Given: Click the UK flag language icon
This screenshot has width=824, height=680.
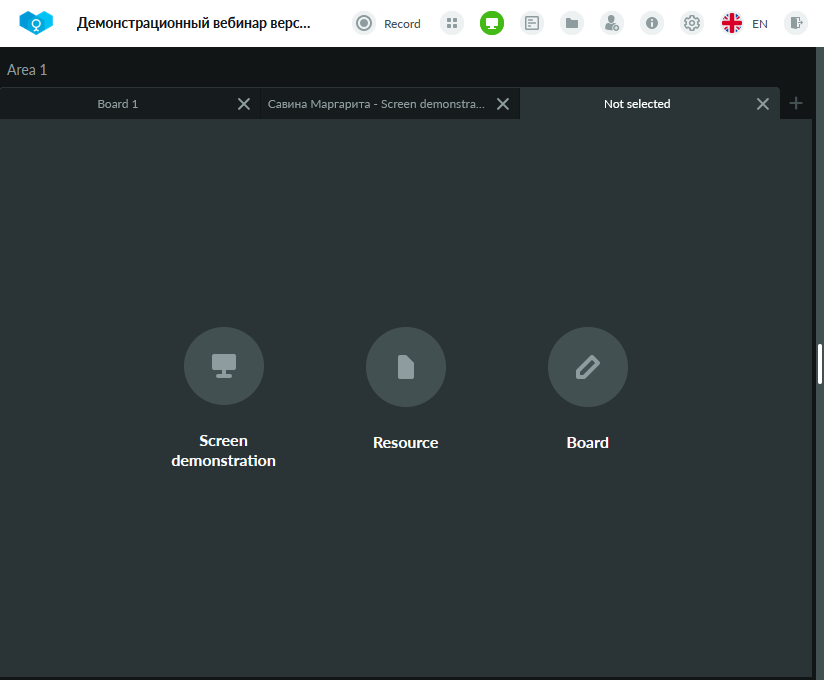Looking at the screenshot, I should [x=732, y=23].
